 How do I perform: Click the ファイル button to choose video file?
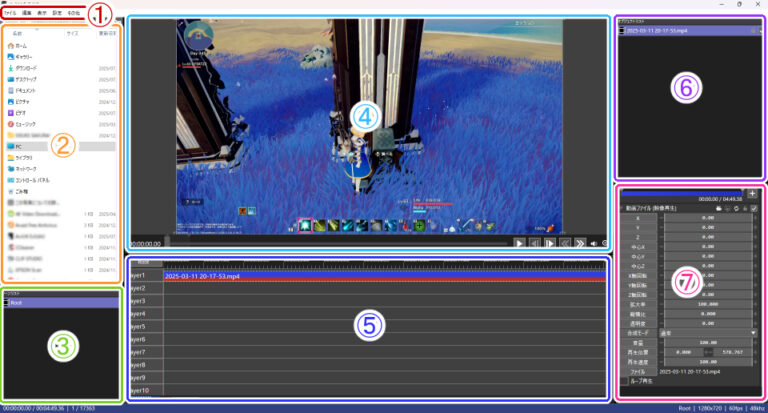pyautogui.click(x=636, y=371)
